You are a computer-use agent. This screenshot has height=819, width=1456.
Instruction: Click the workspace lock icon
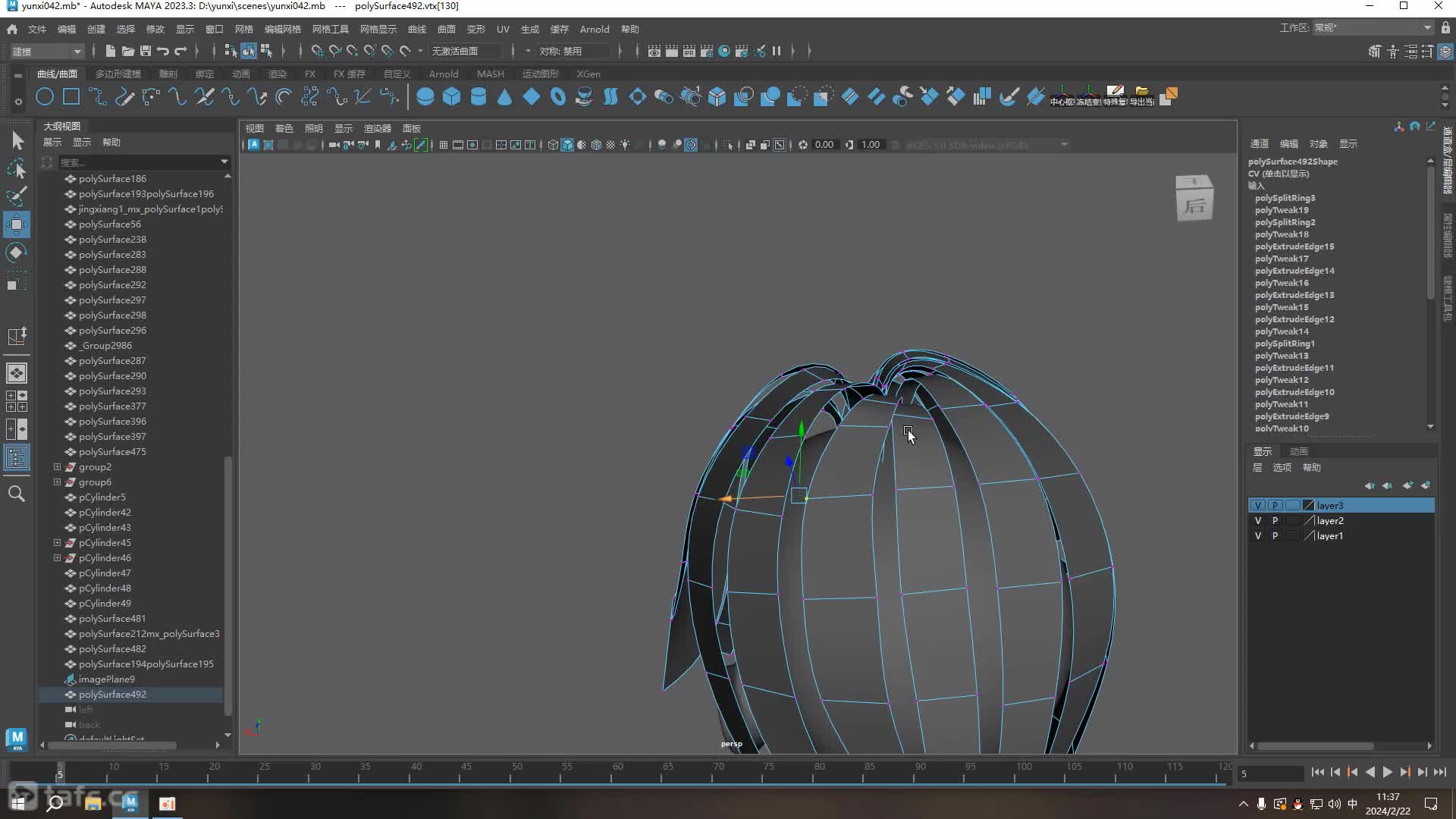click(x=1445, y=28)
